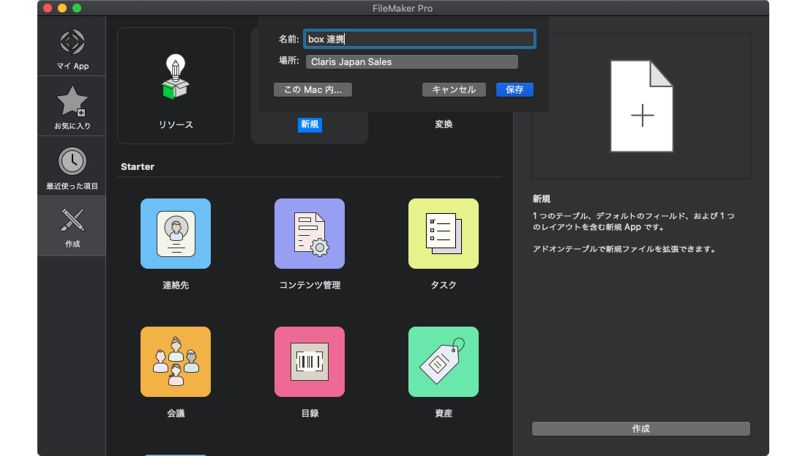The image size is (800, 456).
Task: Click the 新規 heading in the detail panel
Action: tap(541, 199)
